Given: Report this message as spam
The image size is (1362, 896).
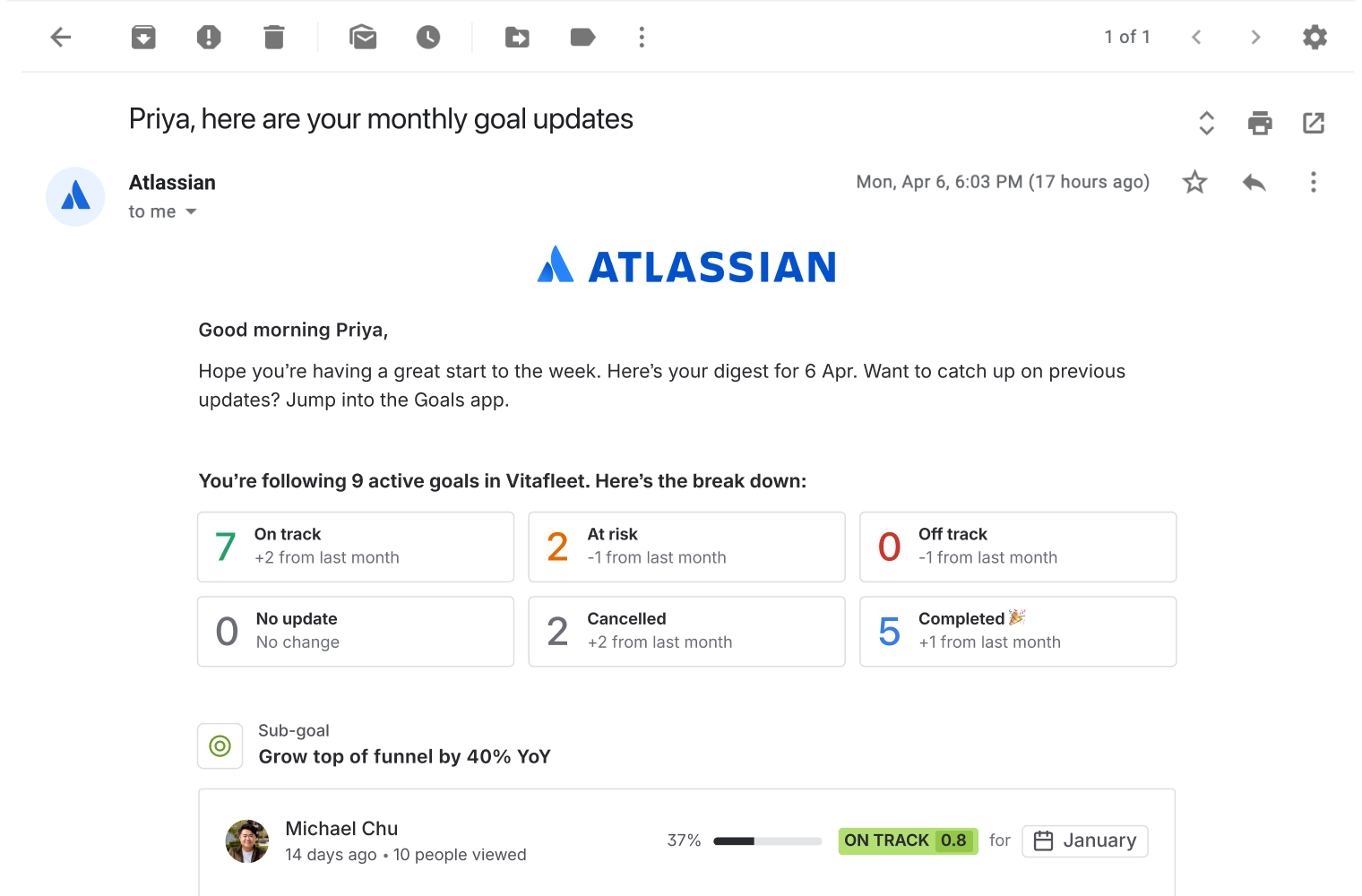Looking at the screenshot, I should coord(209,37).
